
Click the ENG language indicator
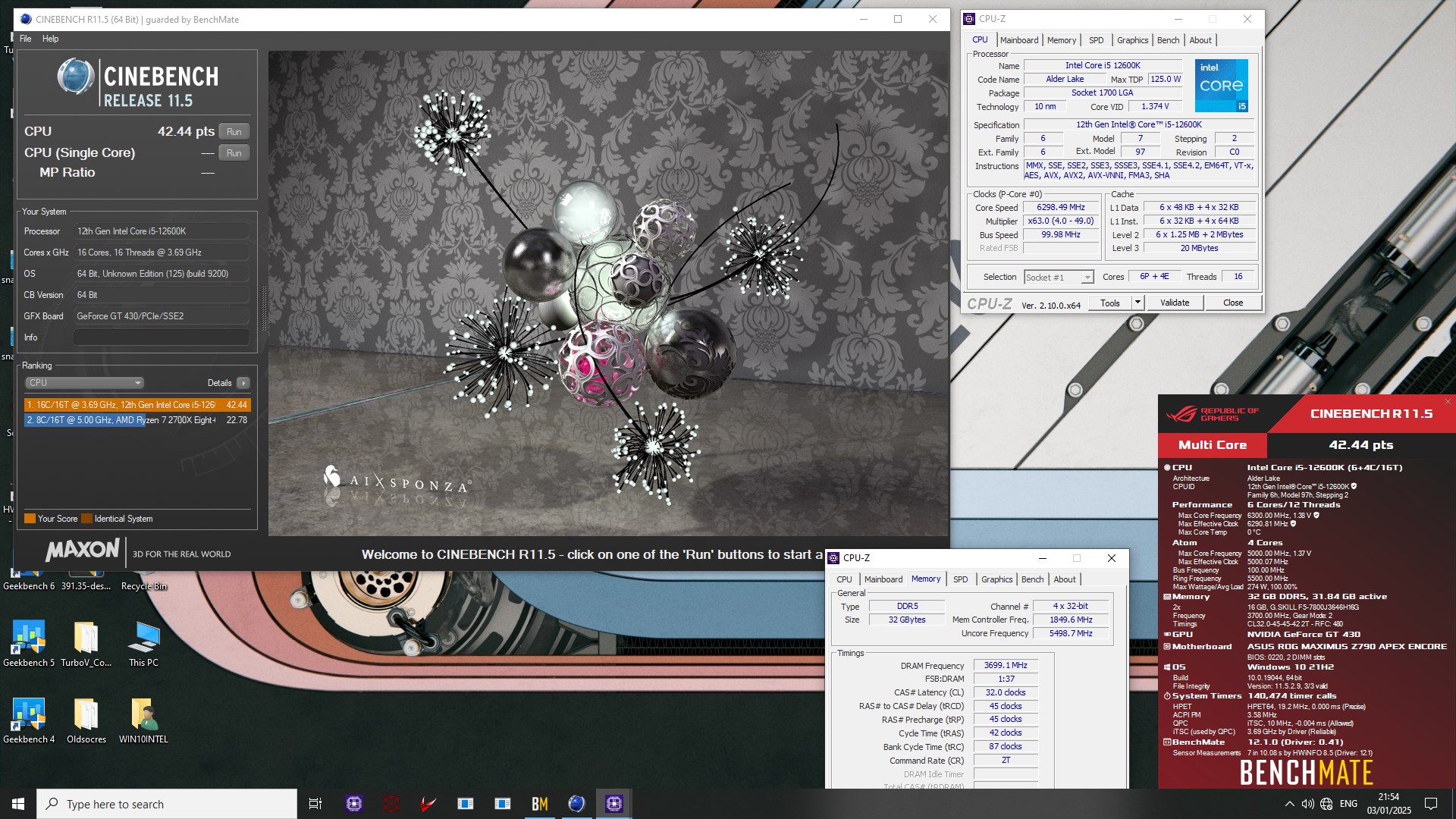(x=1348, y=804)
